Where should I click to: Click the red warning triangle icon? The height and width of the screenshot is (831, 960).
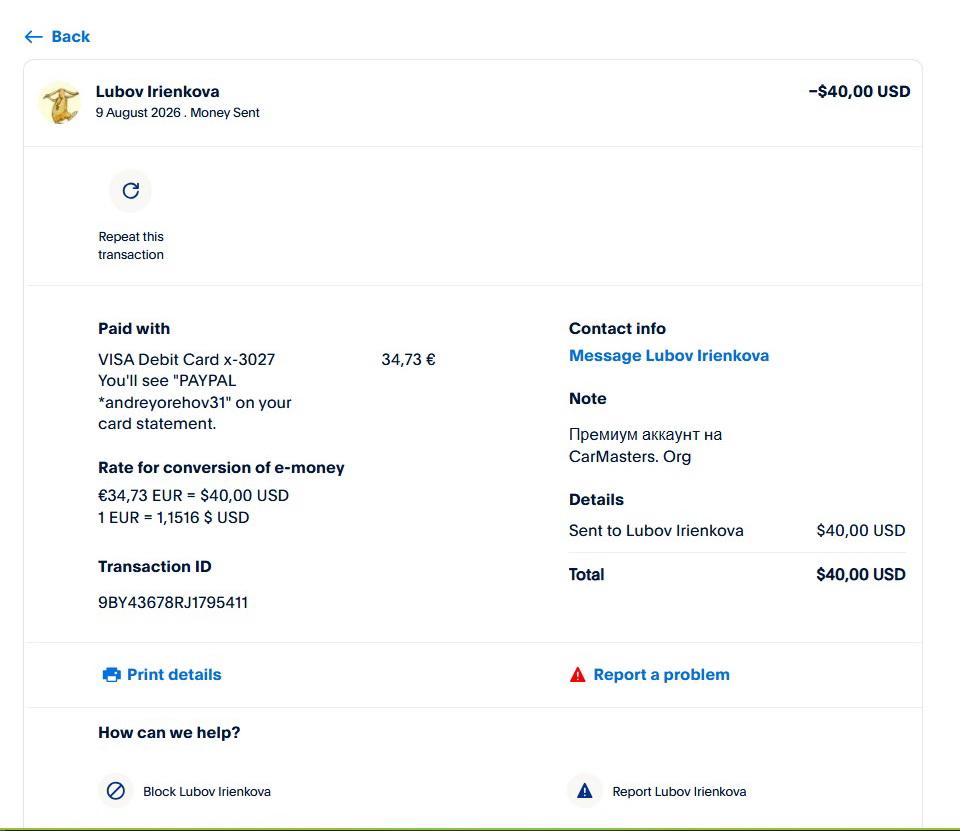[577, 674]
